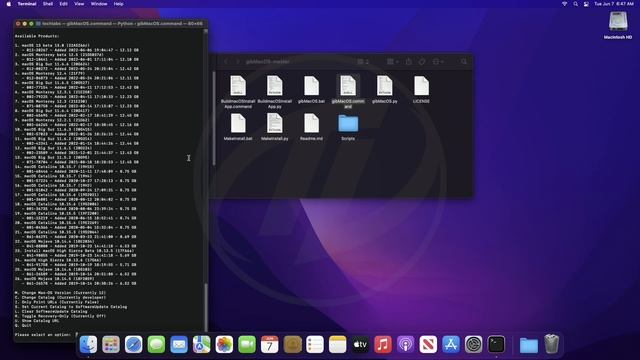The width and height of the screenshot is (640, 360).
Task: Launch Podcasts from the Dock
Action: (405, 344)
